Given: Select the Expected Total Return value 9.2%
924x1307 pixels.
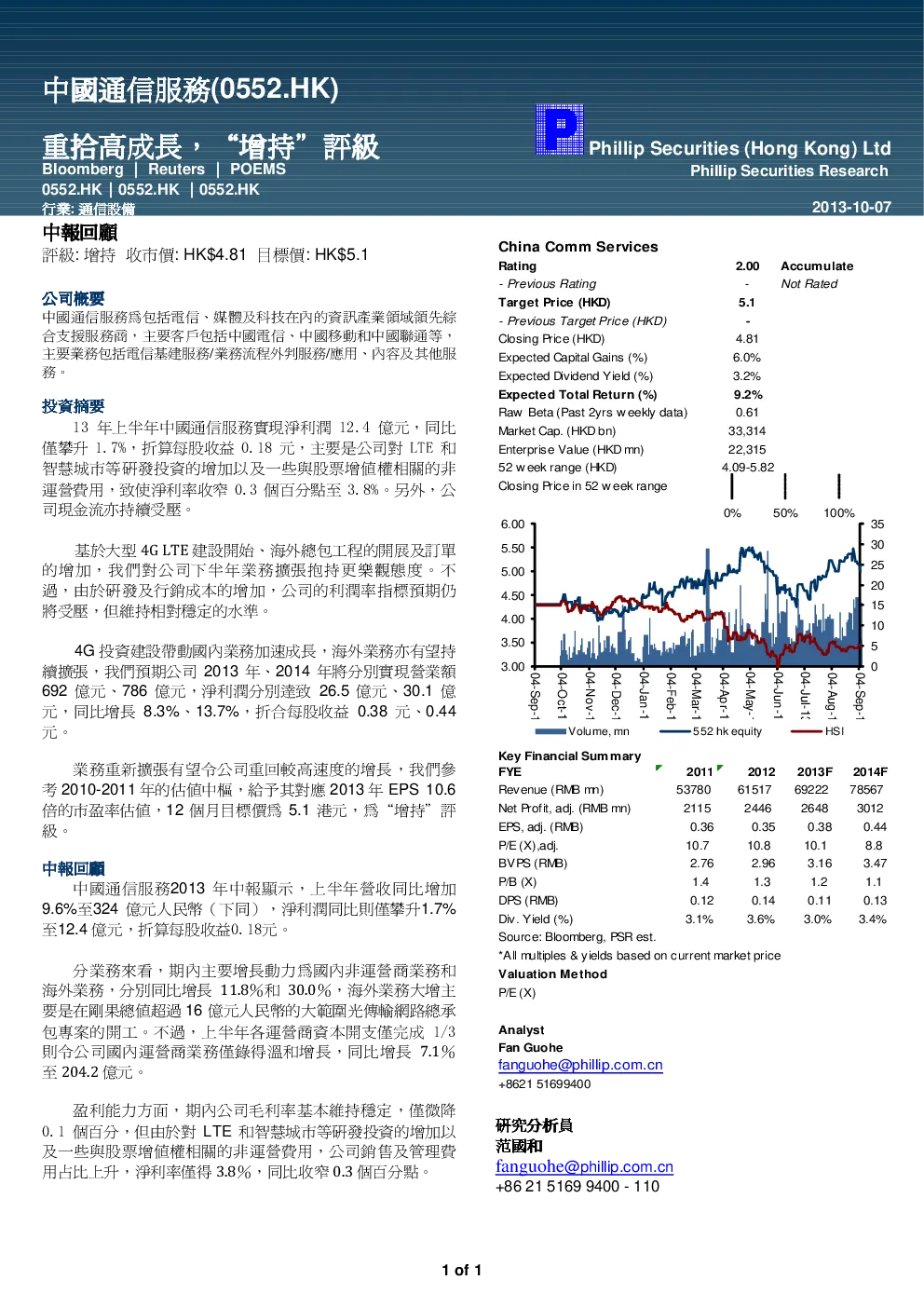Looking at the screenshot, I should click(748, 395).
